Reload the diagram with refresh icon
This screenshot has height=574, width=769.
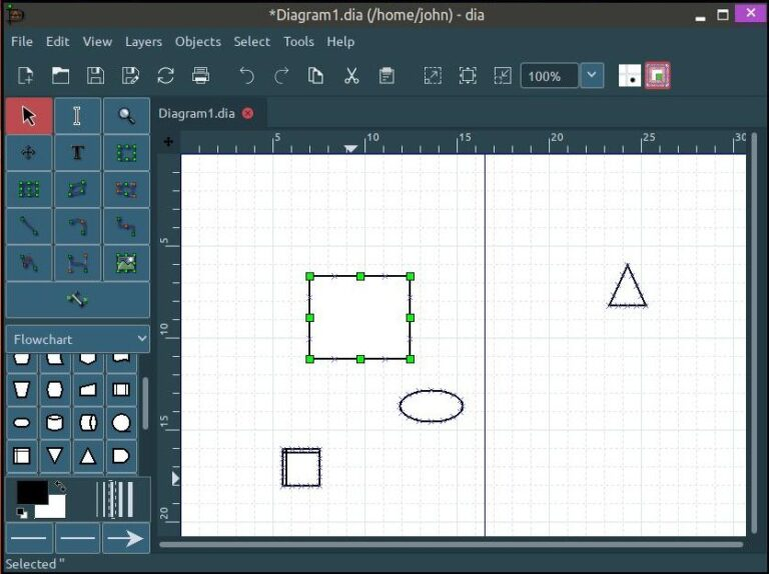(x=166, y=76)
